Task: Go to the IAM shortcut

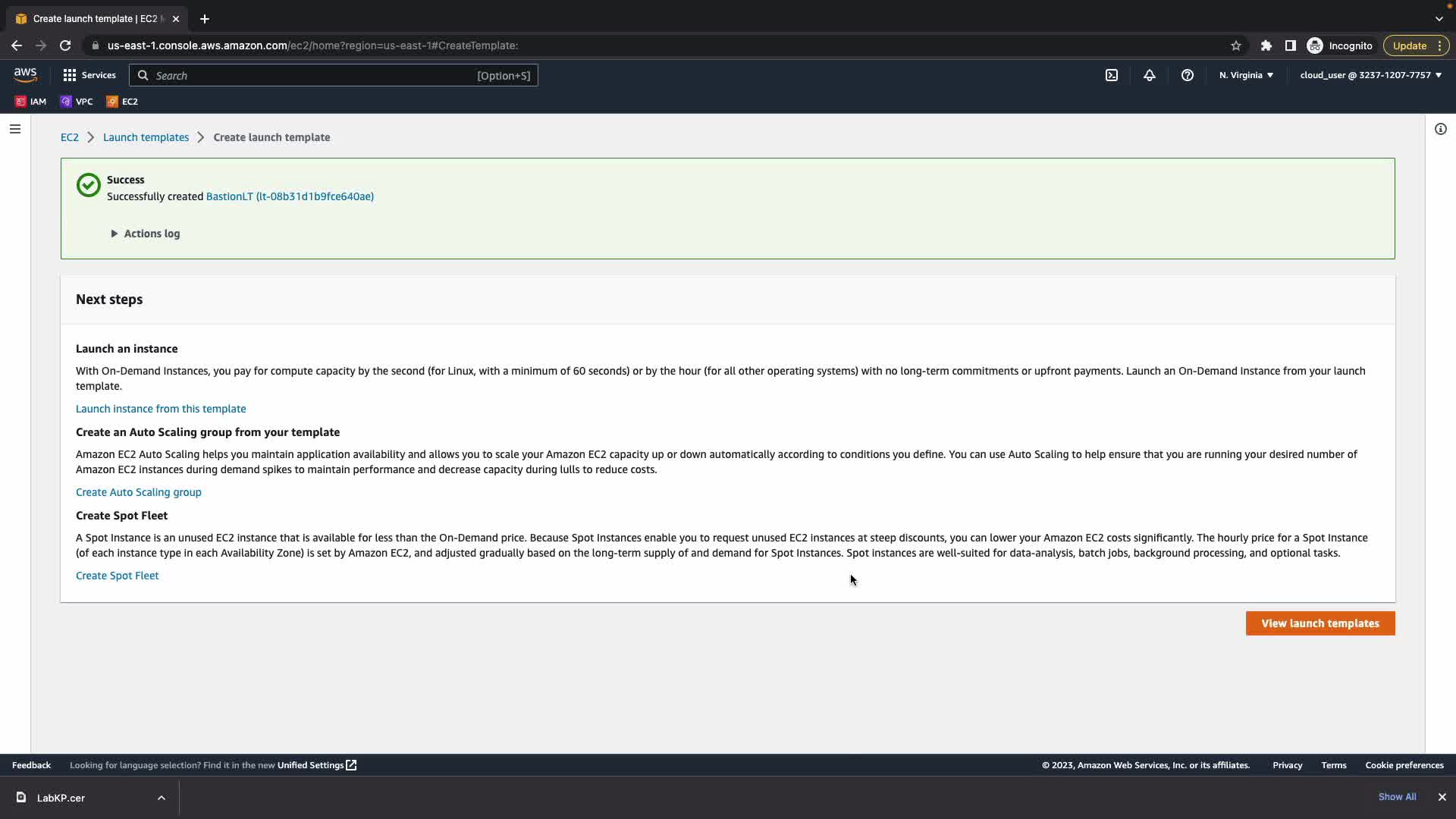Action: pos(31,102)
